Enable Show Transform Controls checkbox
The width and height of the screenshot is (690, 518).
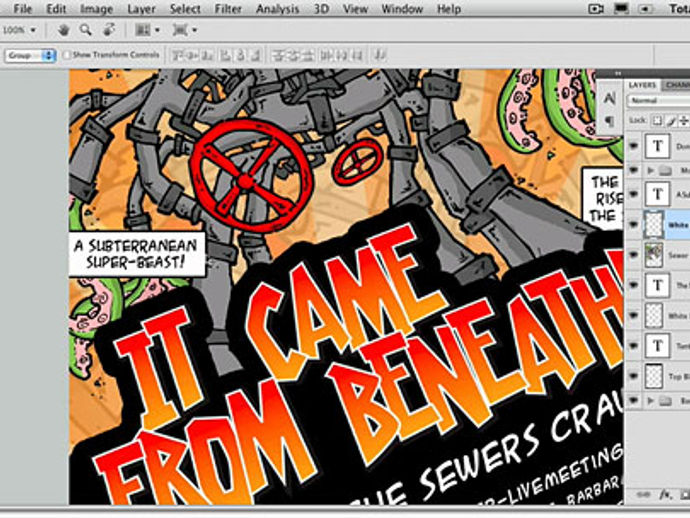(67, 55)
